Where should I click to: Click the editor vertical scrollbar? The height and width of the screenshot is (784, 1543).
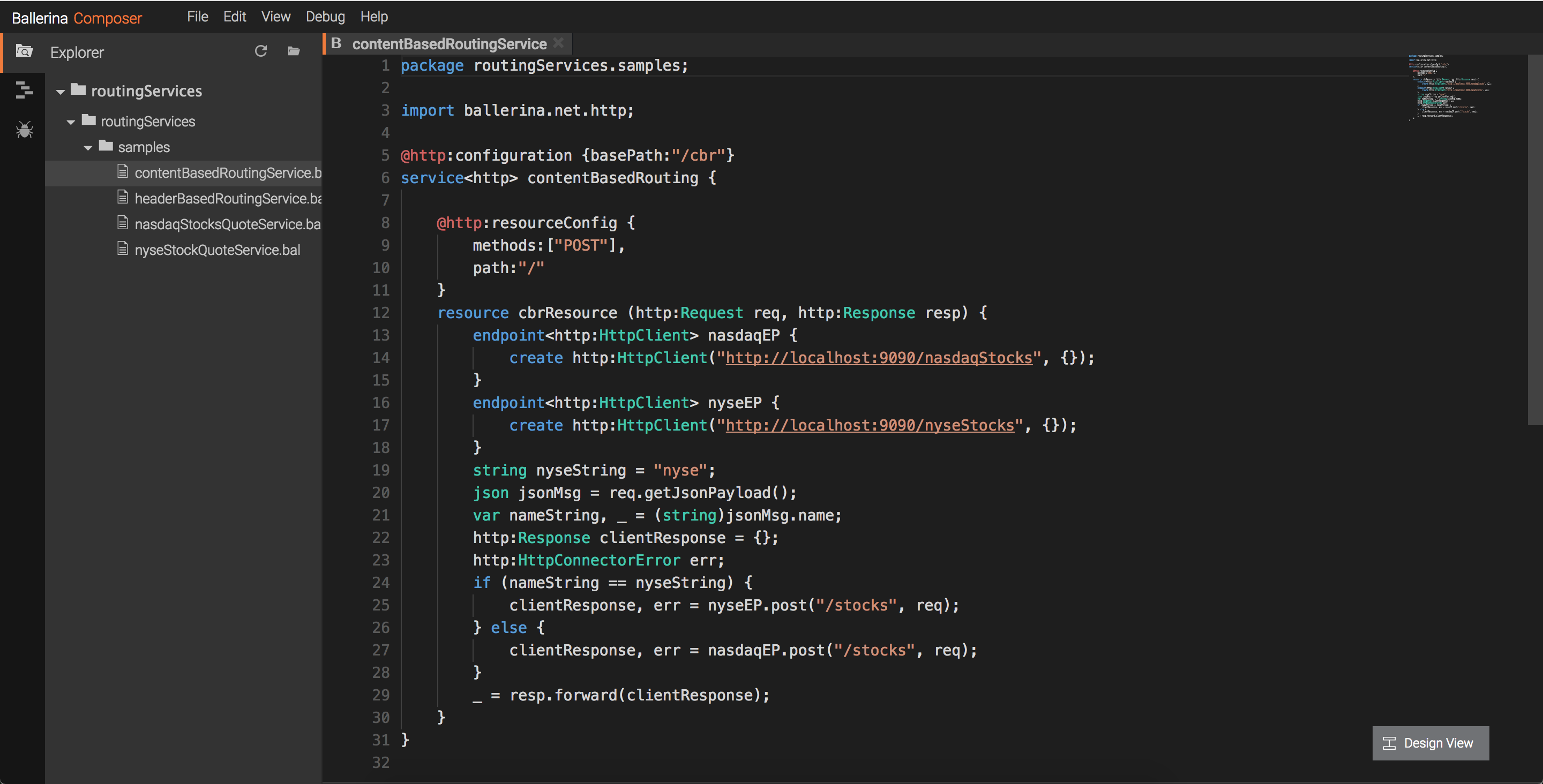(x=1534, y=239)
